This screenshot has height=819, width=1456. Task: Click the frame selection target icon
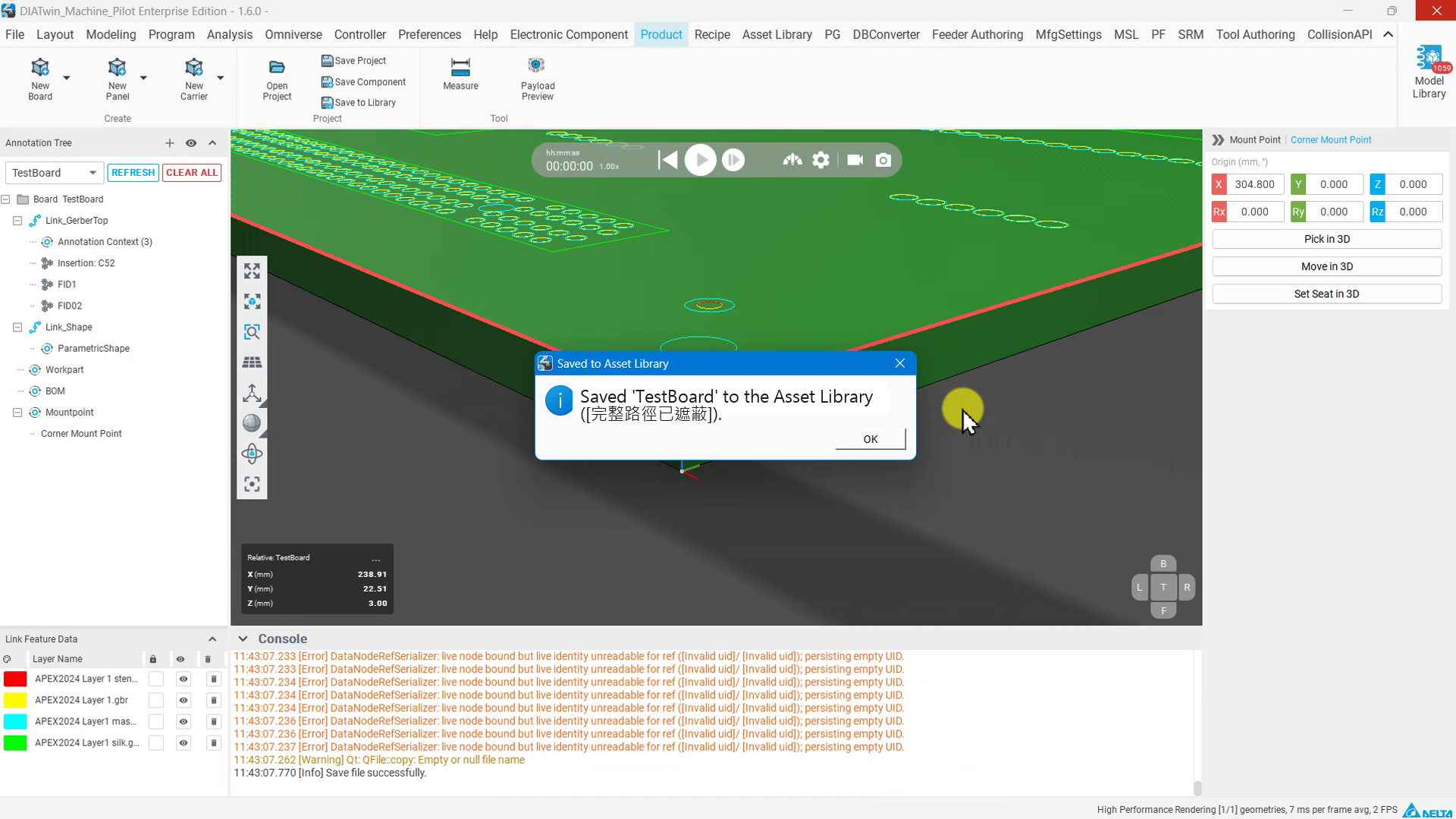click(252, 484)
